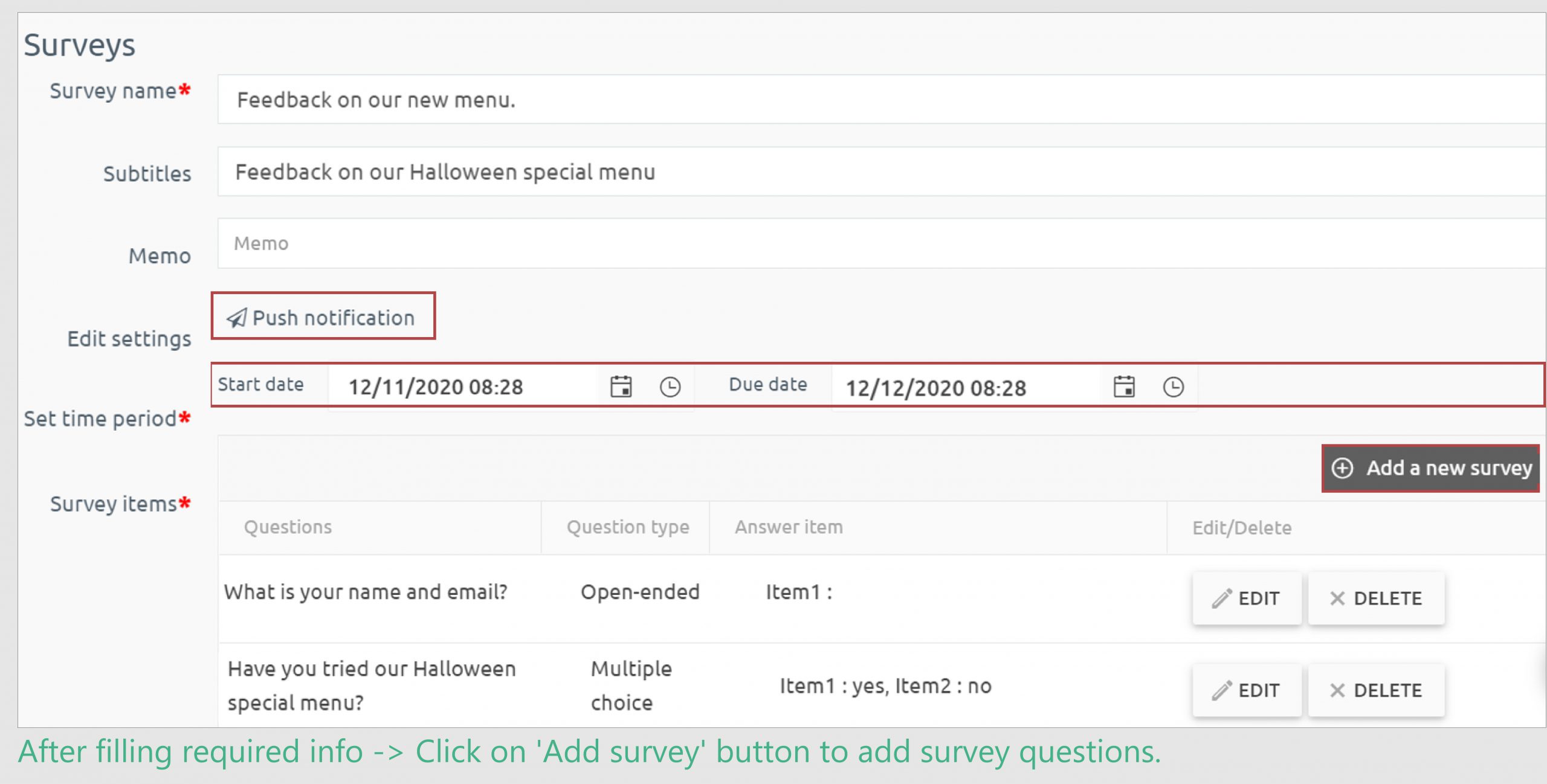
Task: Open the Due date calendar picker icon
Action: point(1124,387)
